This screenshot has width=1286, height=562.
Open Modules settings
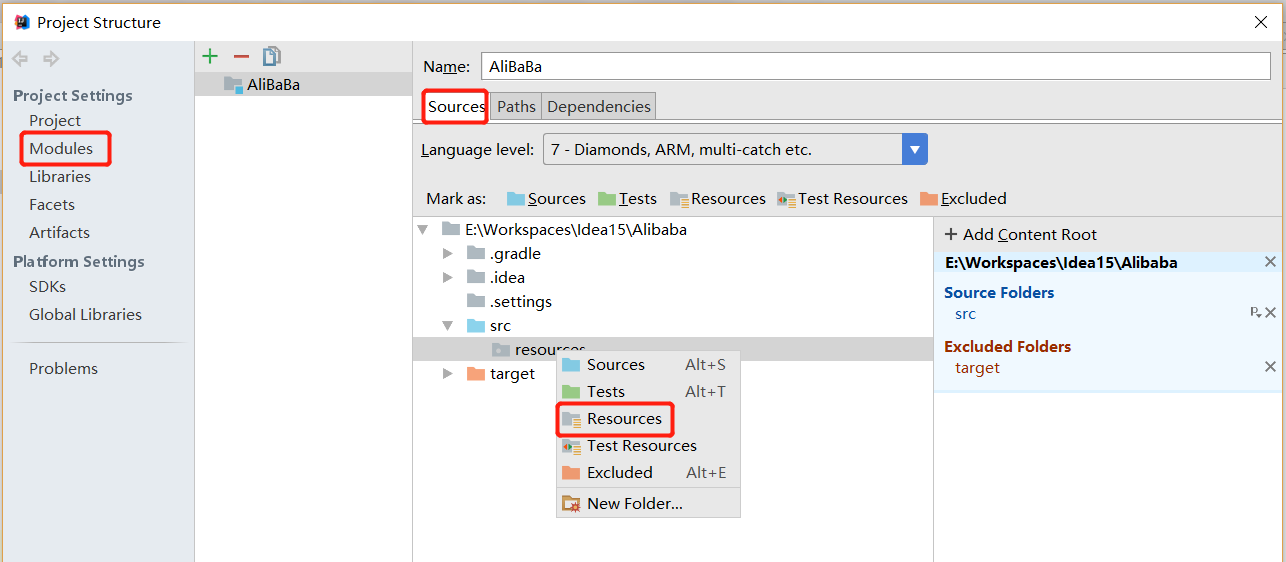pos(61,148)
